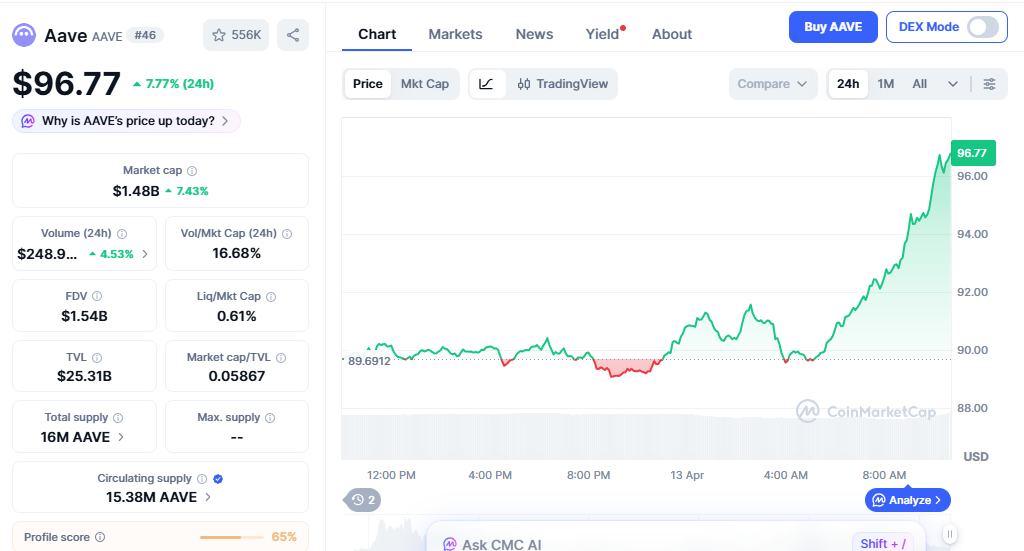Switch to the News tab
This screenshot has height=551, width=1024.
[x=534, y=35]
